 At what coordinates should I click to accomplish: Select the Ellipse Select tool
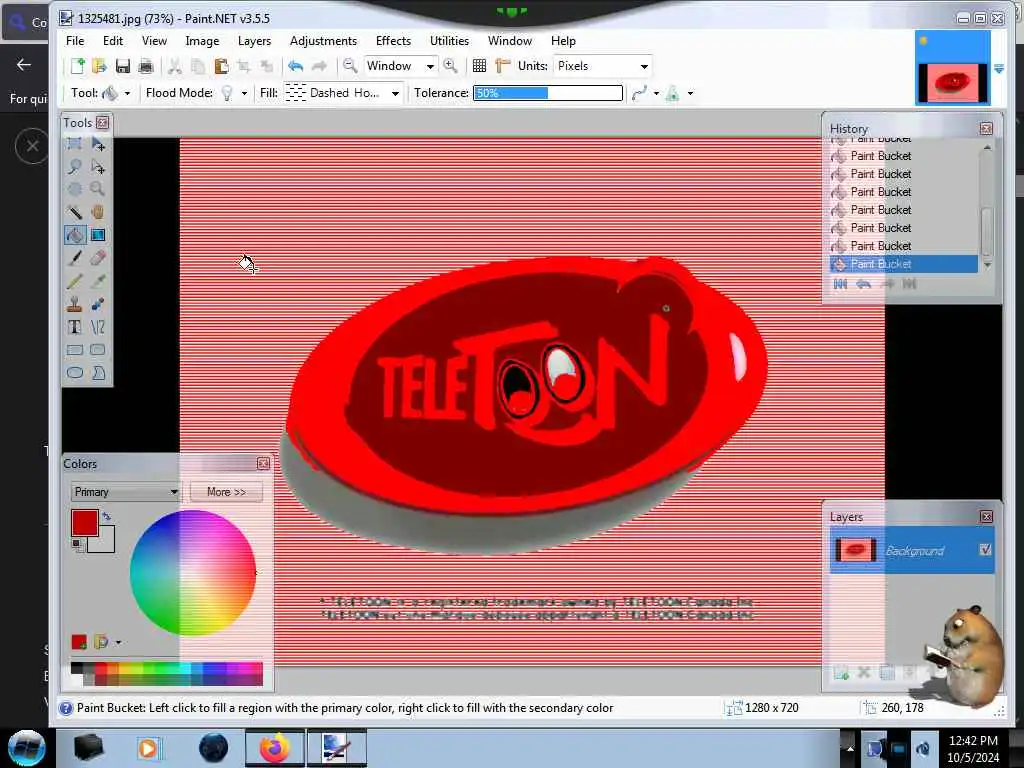(x=74, y=189)
